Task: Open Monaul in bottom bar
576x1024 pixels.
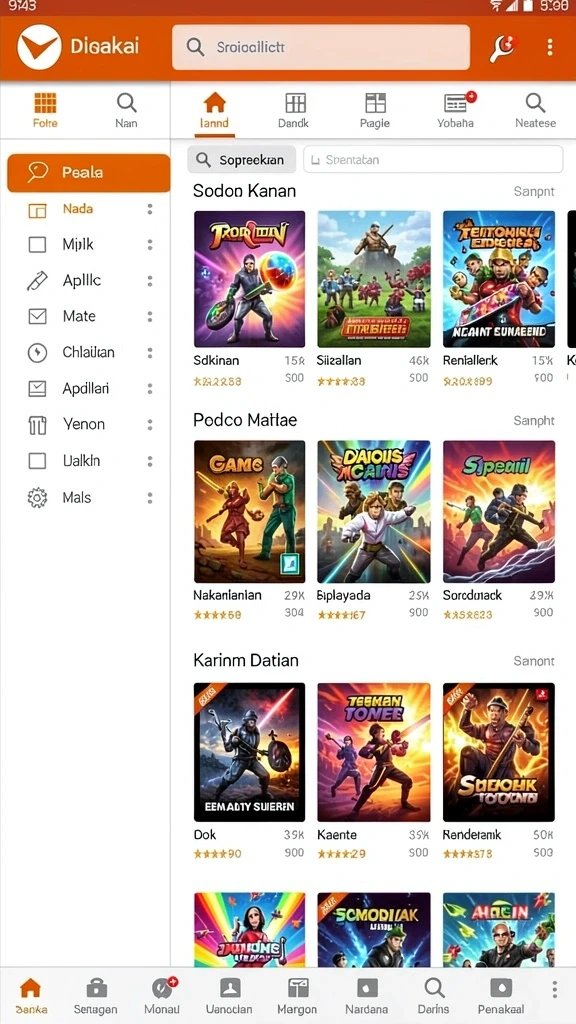Action: point(162,996)
